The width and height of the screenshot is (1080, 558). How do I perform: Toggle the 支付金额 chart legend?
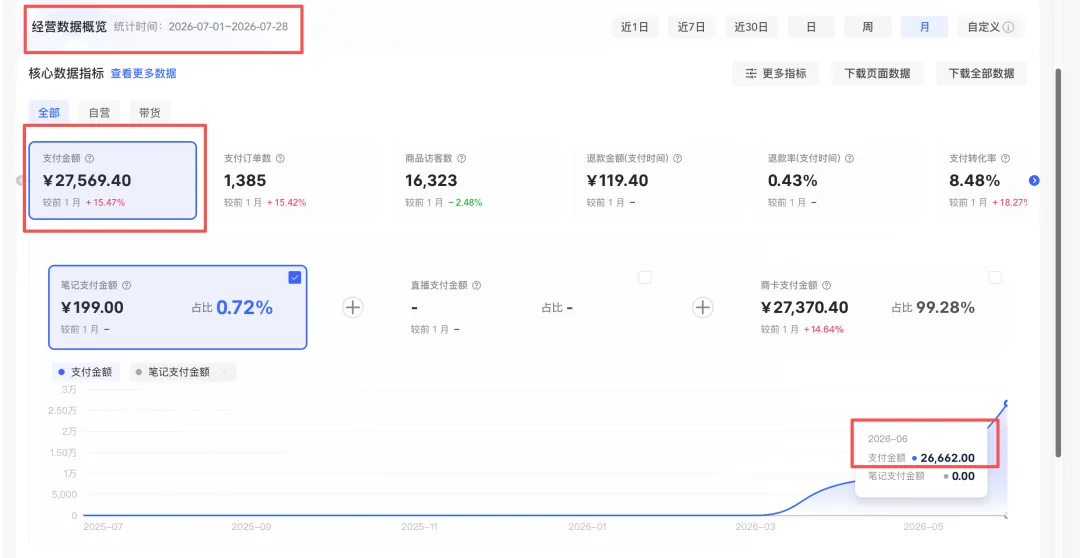pyautogui.click(x=86, y=372)
